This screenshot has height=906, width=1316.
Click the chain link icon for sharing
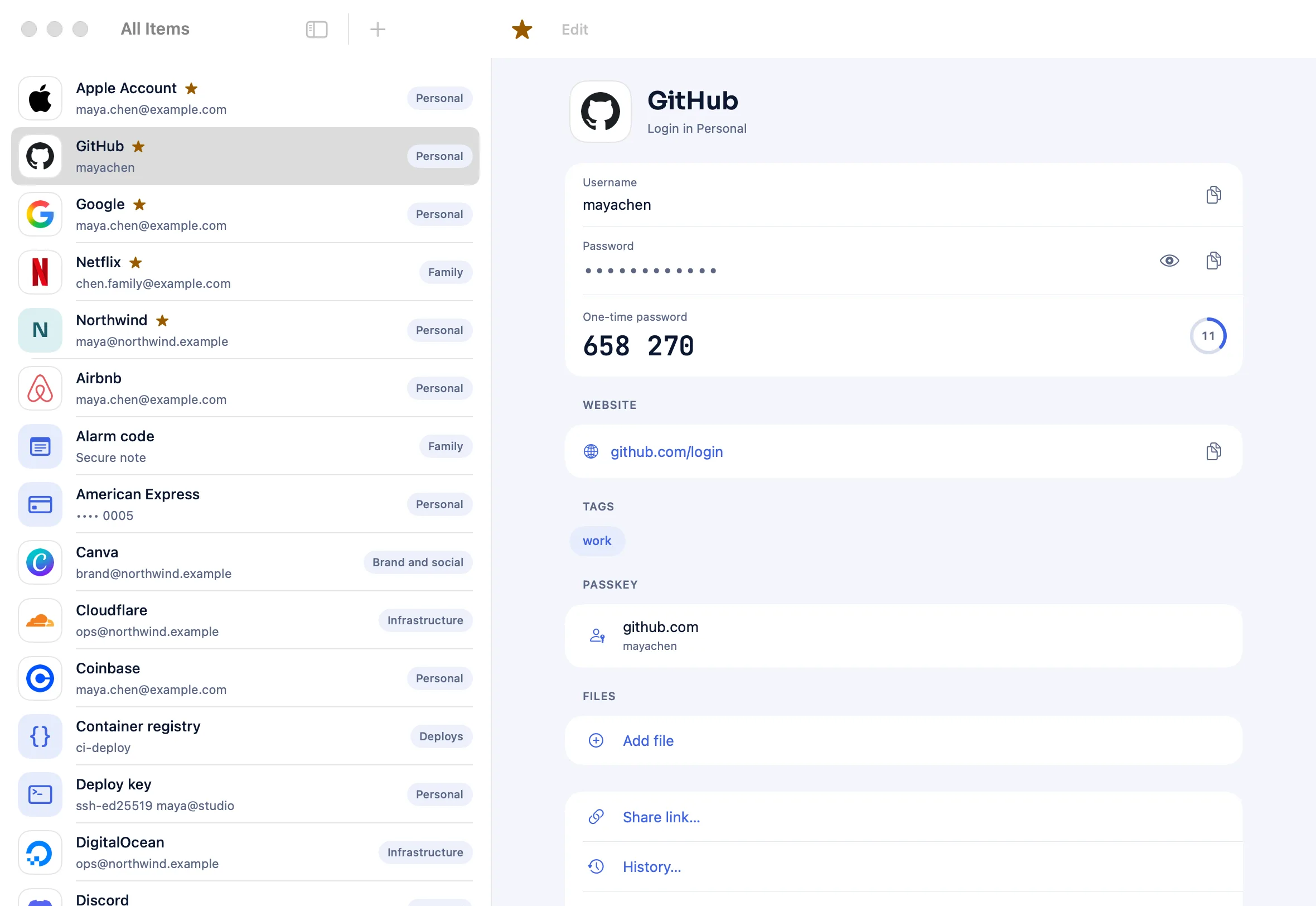point(596,817)
